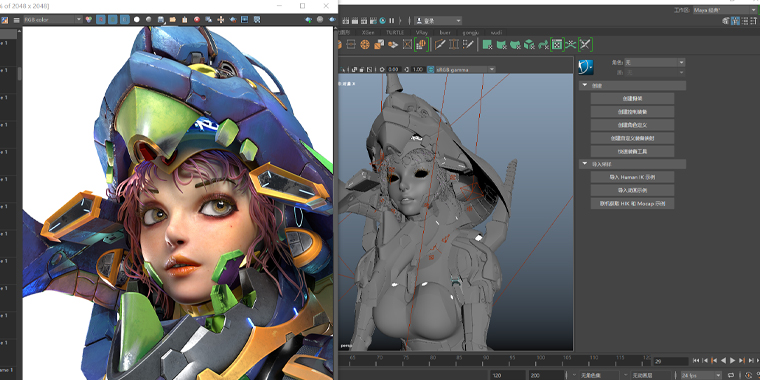Click the gray monochromatic sphere icon
Viewport: 760px width, 380px height.
(x=148, y=19)
